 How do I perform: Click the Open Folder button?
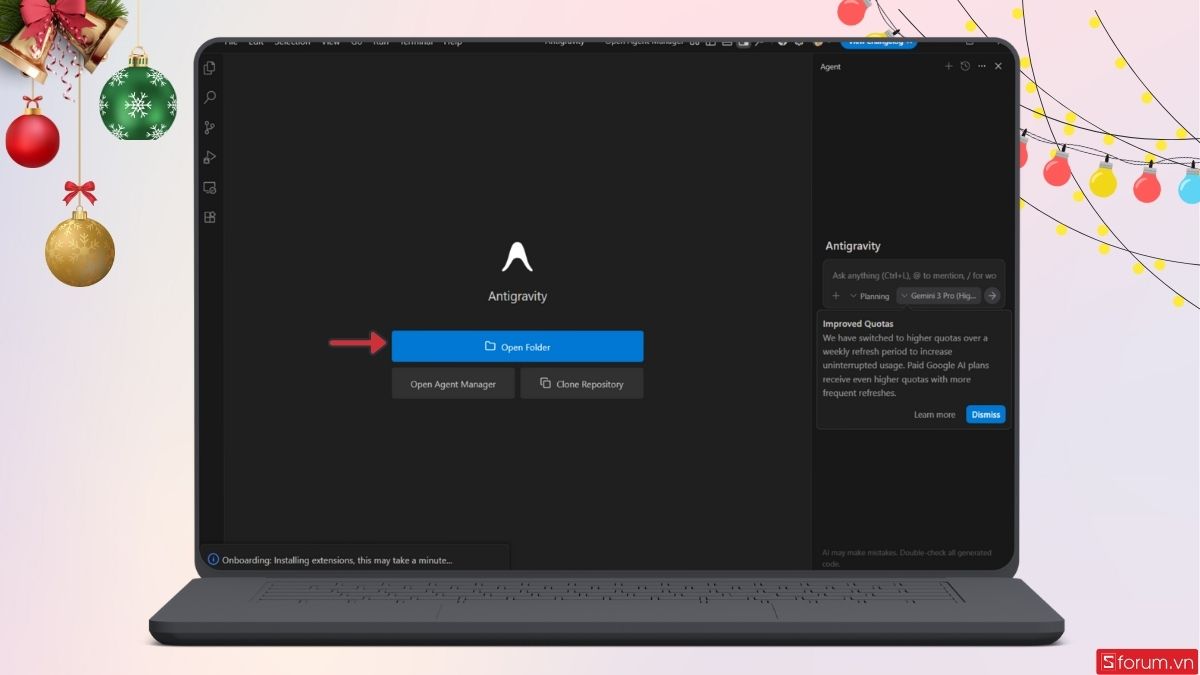pyautogui.click(x=517, y=347)
